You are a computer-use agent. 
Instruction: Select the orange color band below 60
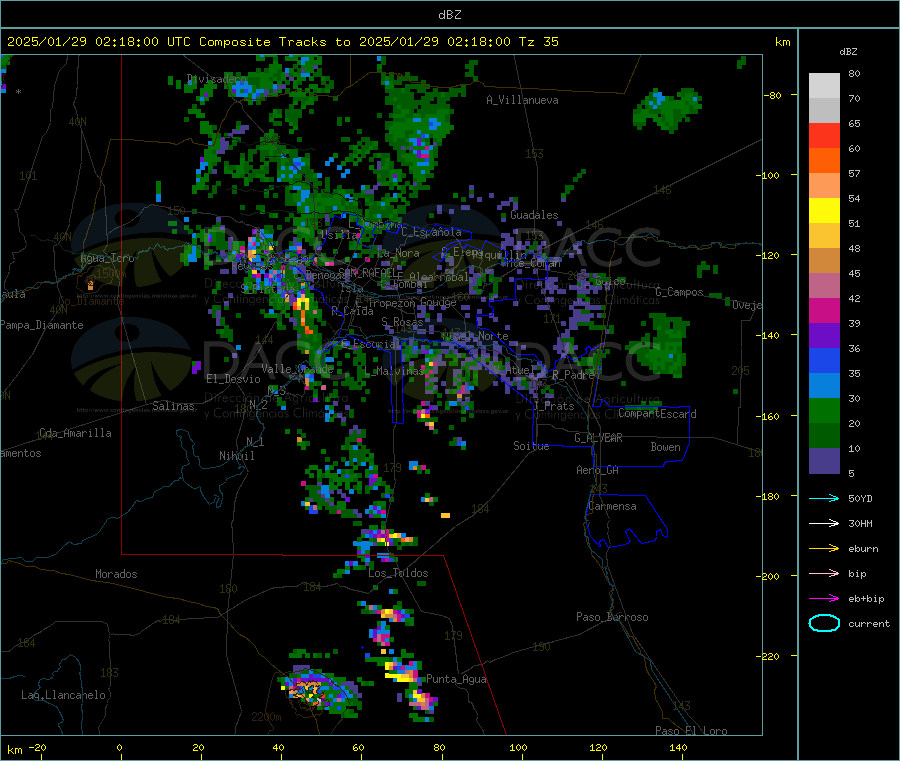824,161
